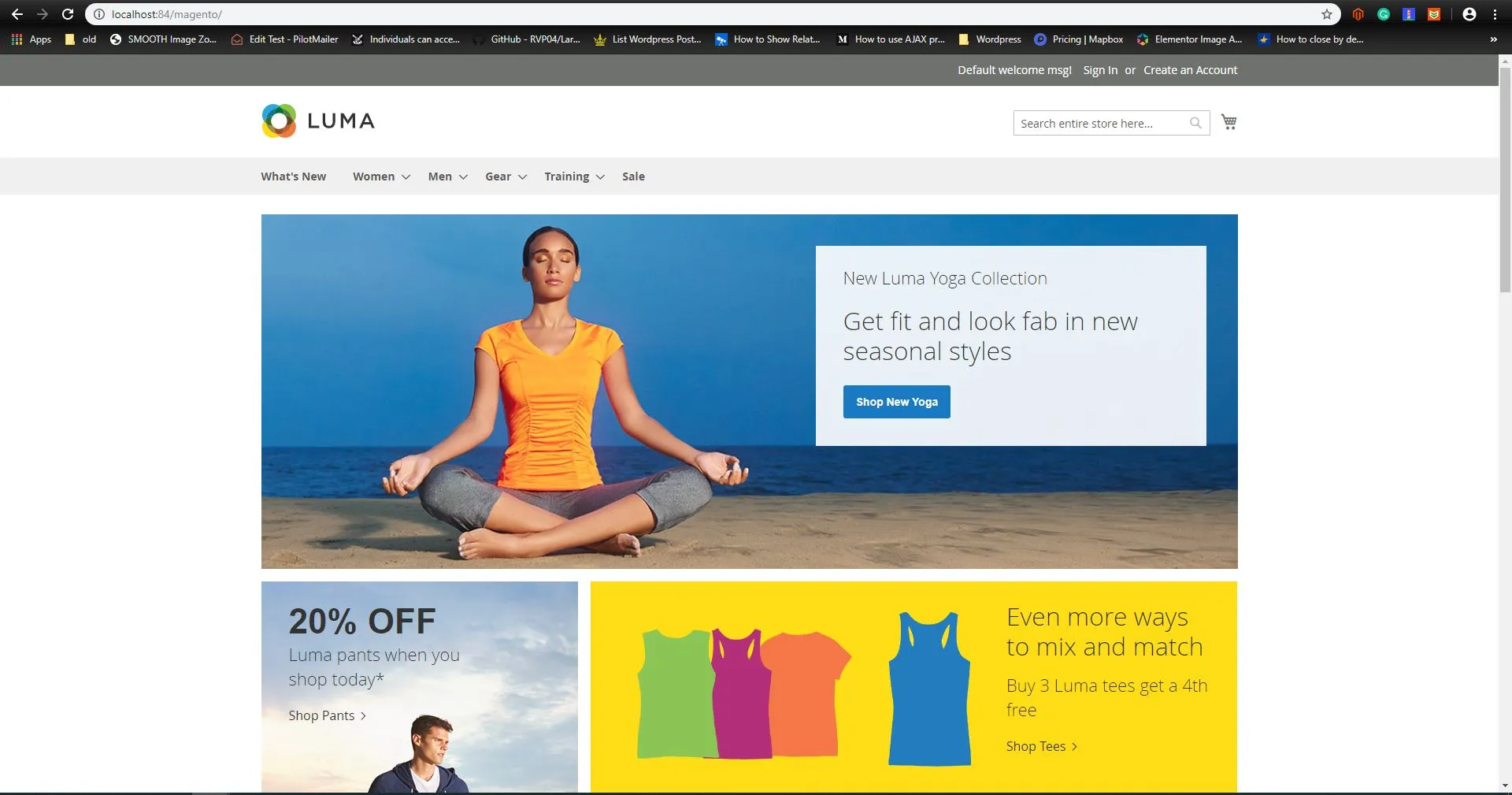Open the Individuals can access bookmark
Screen dimensions: 1512x795
click(x=406, y=39)
